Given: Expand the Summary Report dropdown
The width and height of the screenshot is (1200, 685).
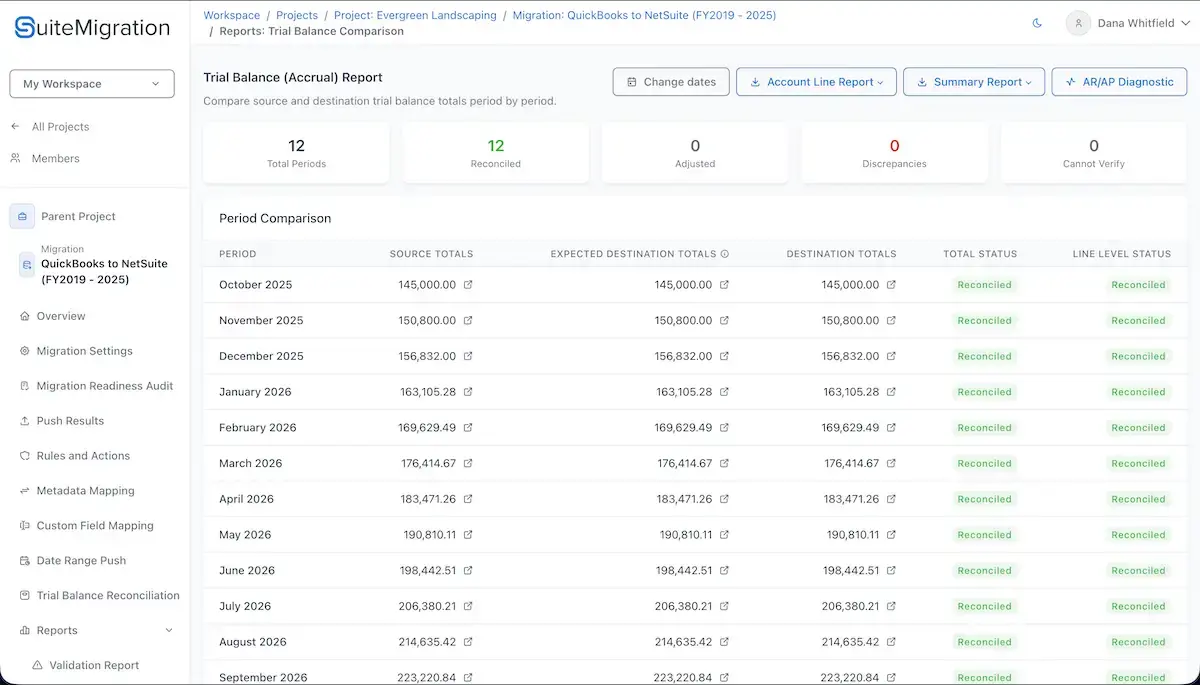Looking at the screenshot, I should 974,82.
